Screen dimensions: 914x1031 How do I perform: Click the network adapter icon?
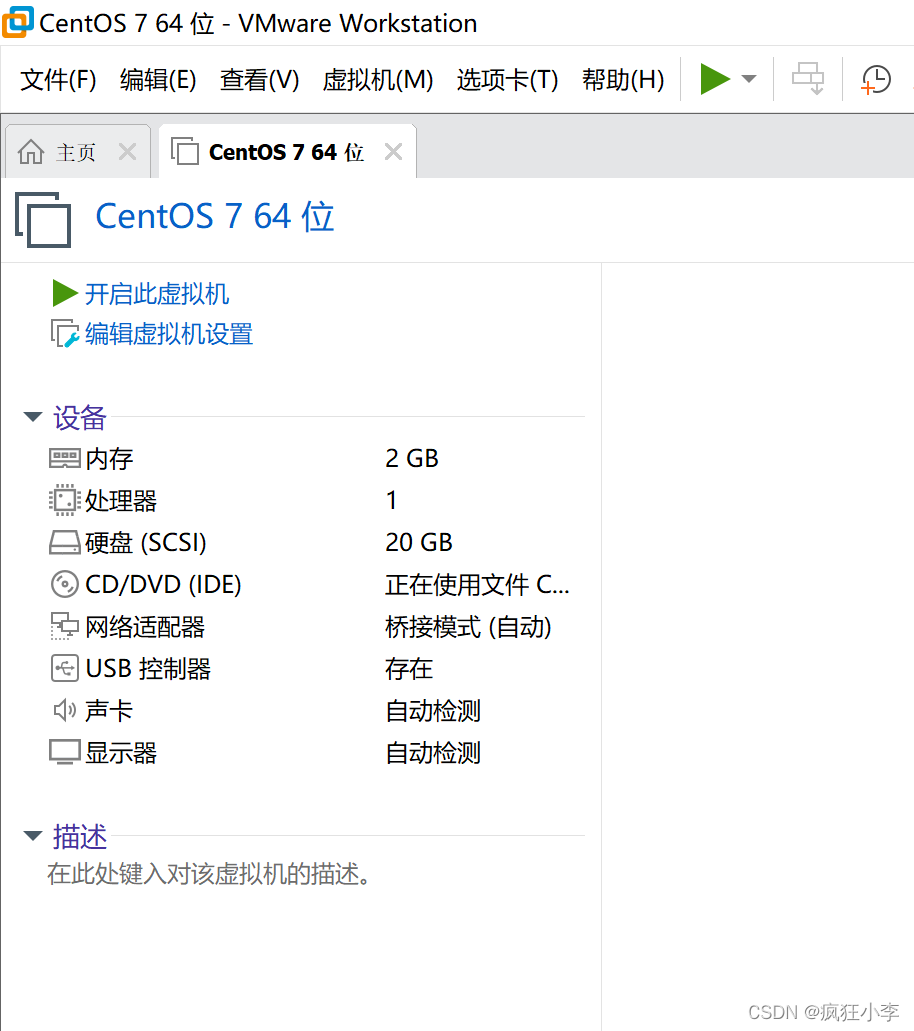pyautogui.click(x=64, y=627)
